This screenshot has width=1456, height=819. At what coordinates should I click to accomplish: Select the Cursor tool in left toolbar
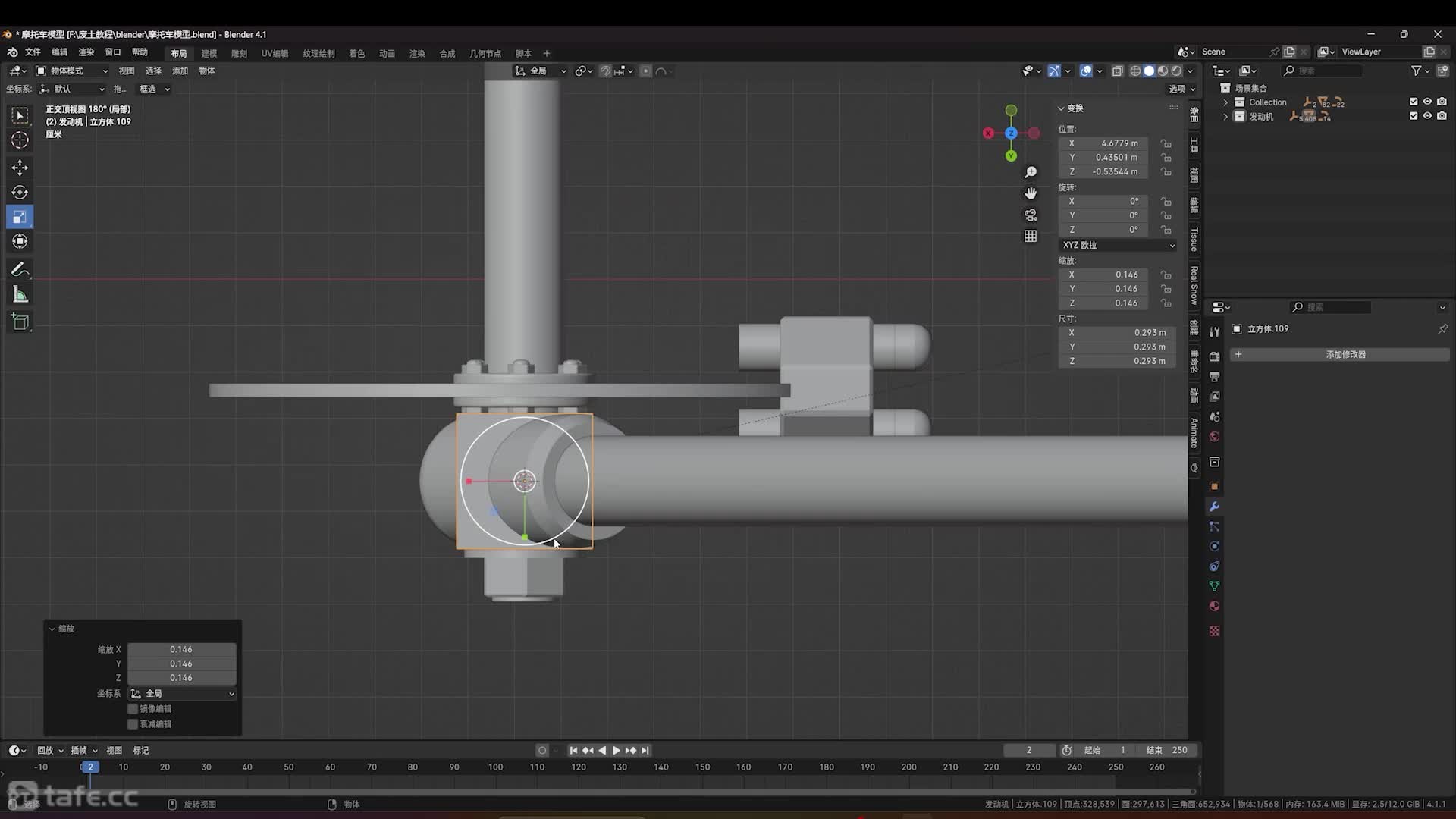tap(20, 140)
